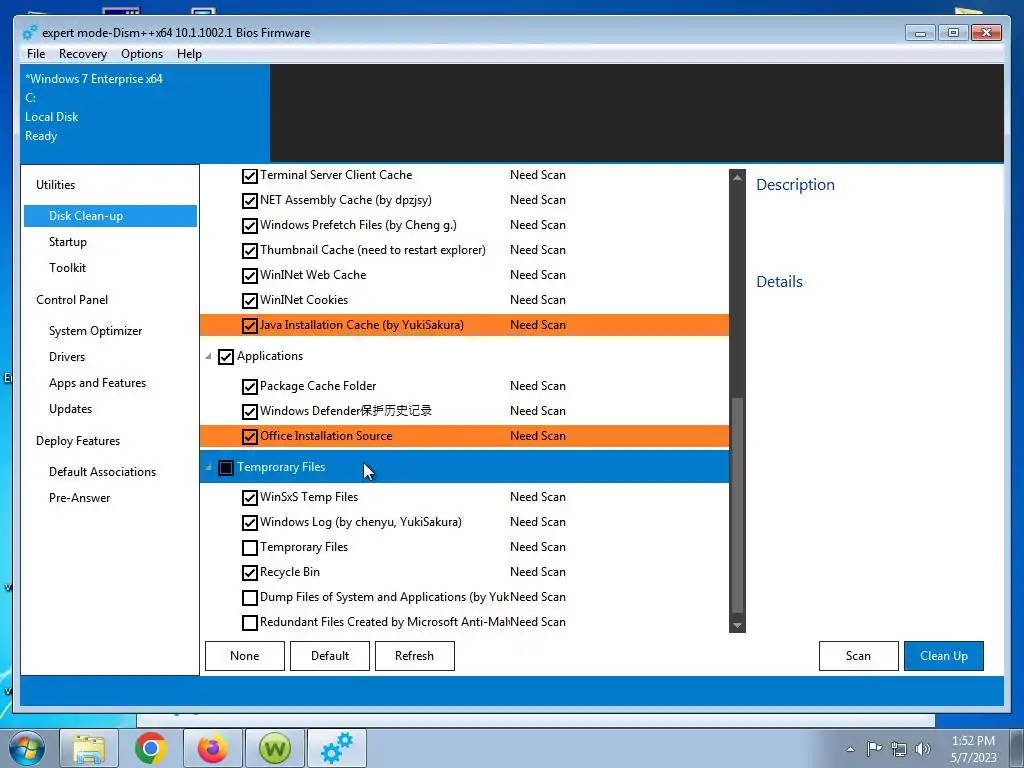Viewport: 1024px width, 768px height.
Task: Enable the unchecked Temprorary Files item
Action: [x=249, y=547]
